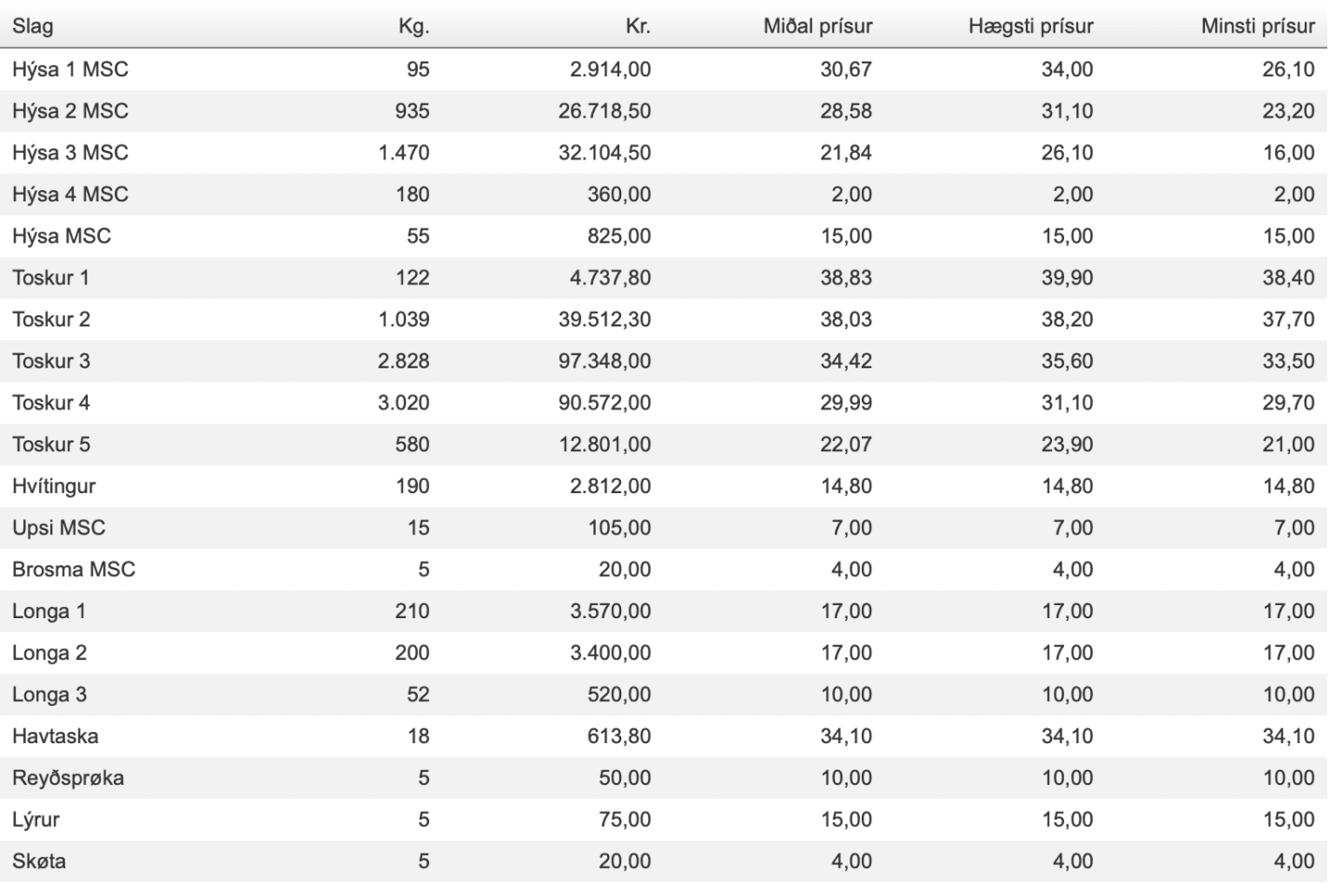
Task: Click the Hýsa 3 MSC row label
Action: point(70,153)
